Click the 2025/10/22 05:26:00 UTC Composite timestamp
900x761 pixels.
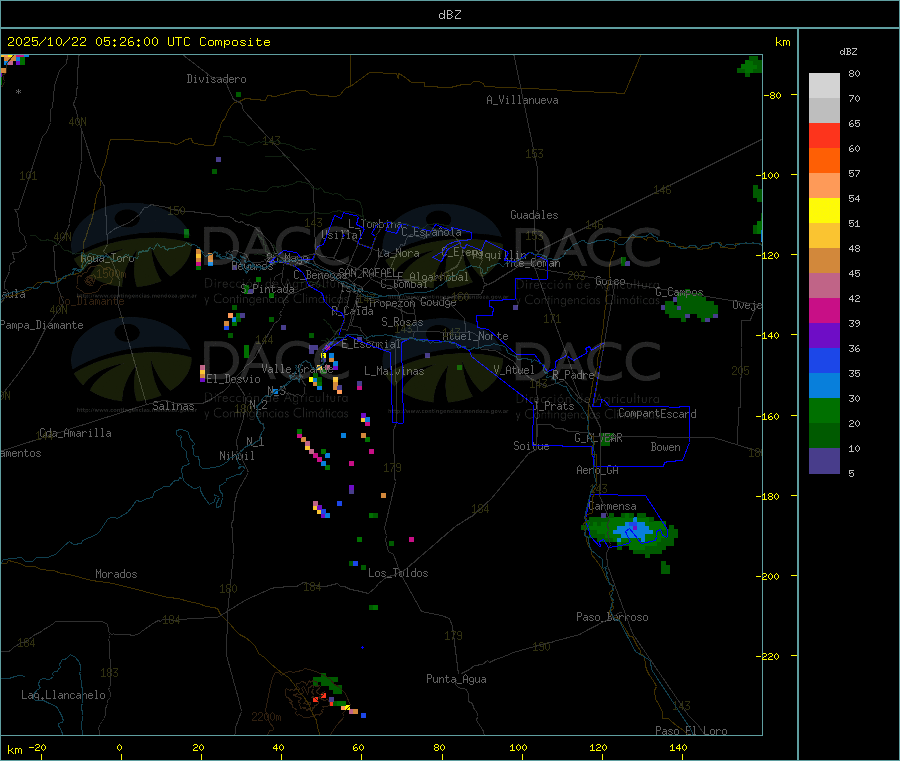[x=138, y=42]
